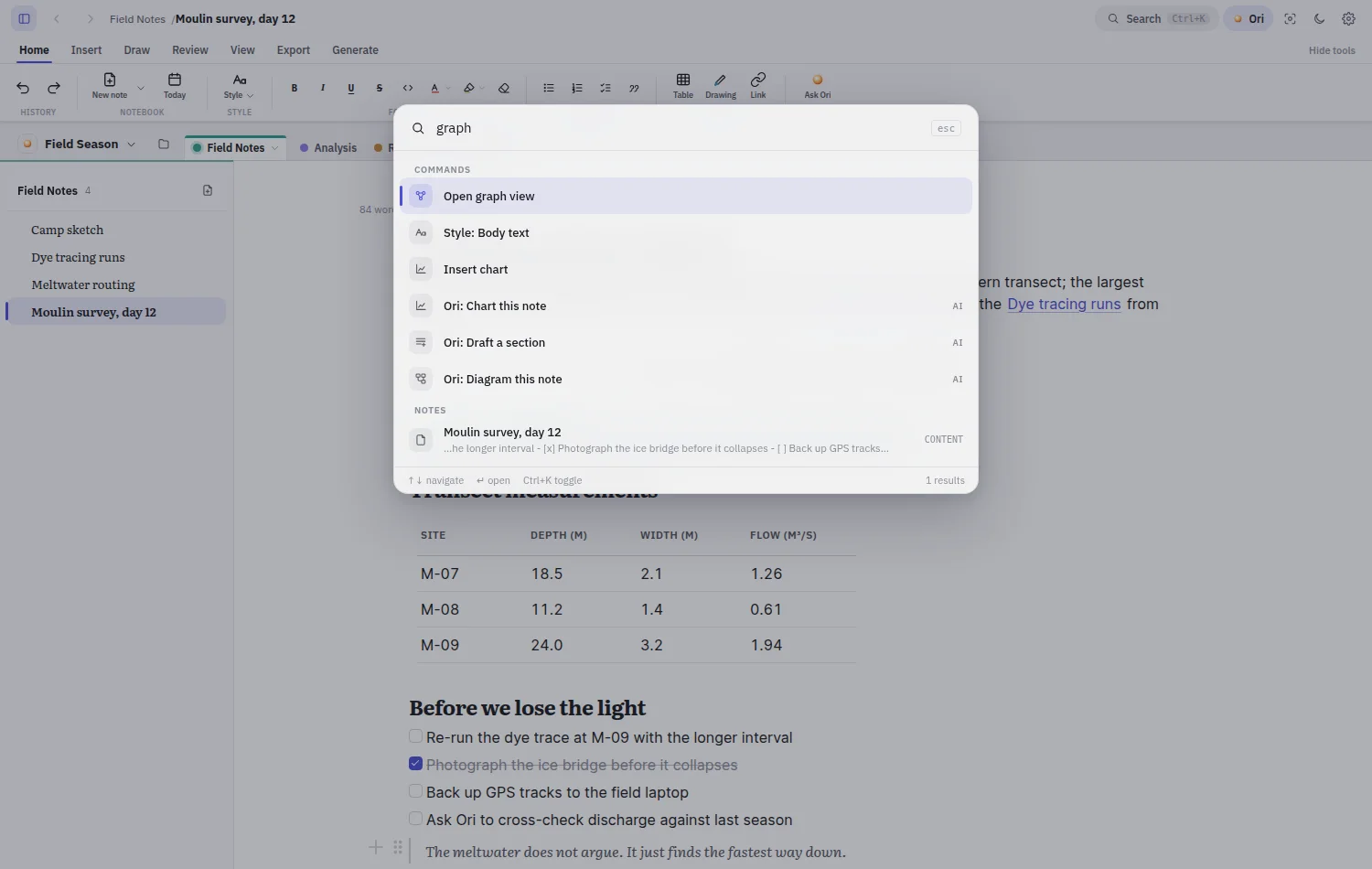The image size is (1372, 869).
Task: Toggle focus mode icon in title bar
Action: click(1291, 18)
